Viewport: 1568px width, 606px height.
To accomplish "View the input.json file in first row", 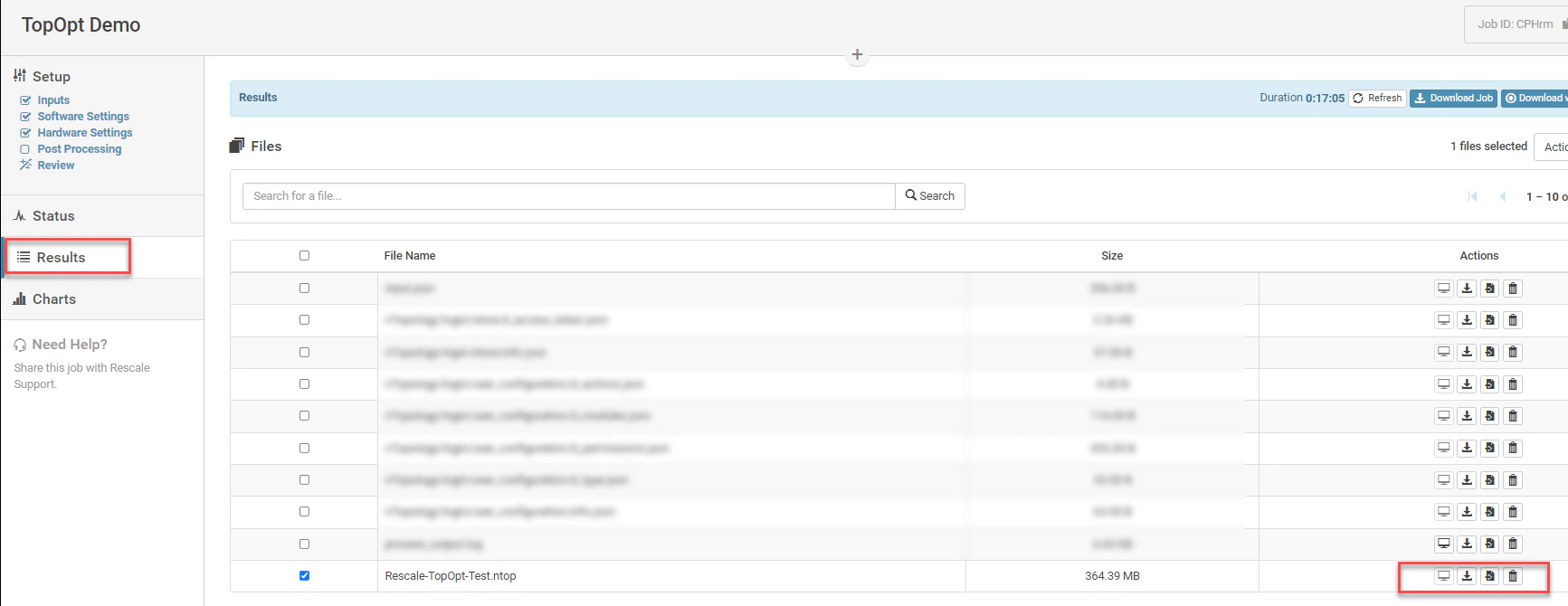I will tap(1444, 289).
